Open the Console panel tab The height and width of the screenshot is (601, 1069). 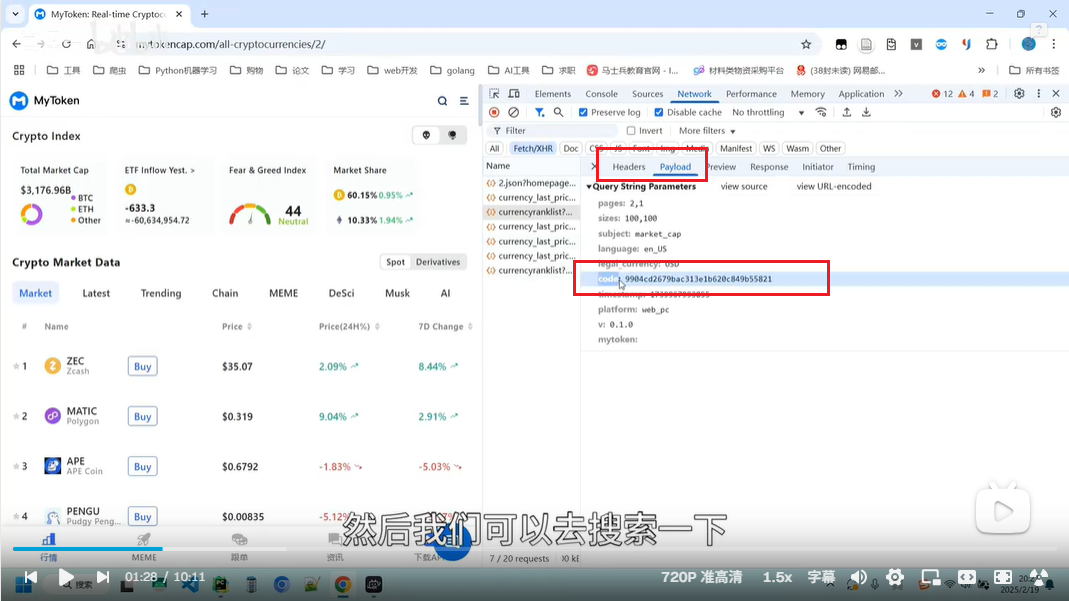click(601, 94)
